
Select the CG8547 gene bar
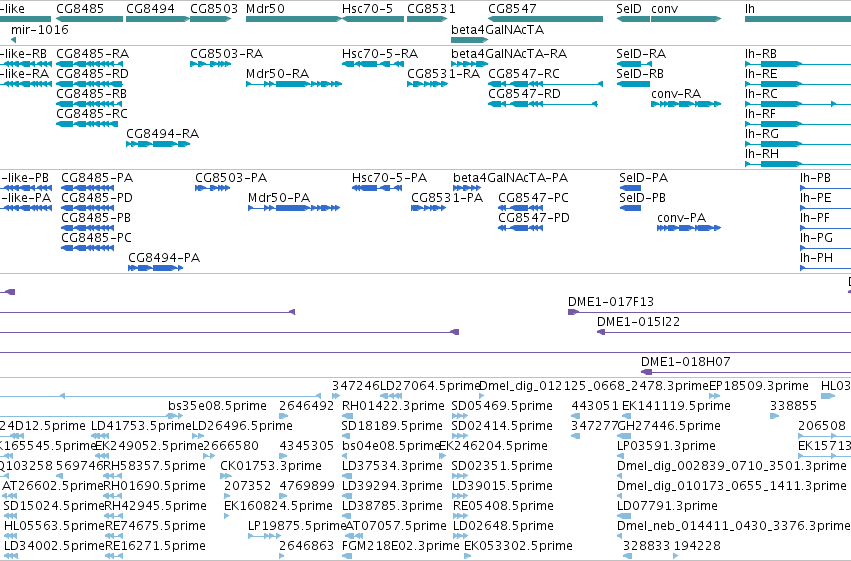545,19
